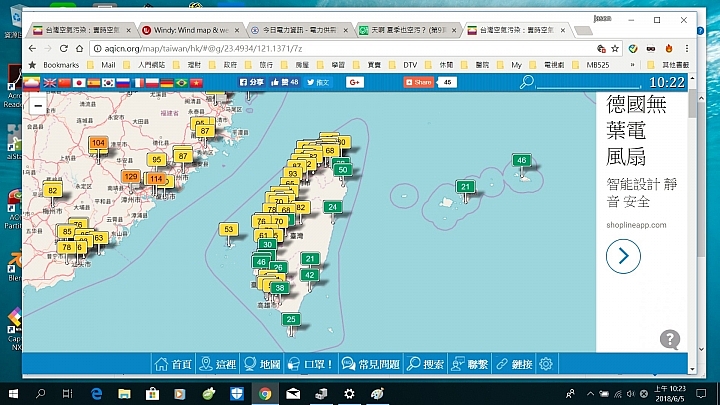Image resolution: width=720 pixels, height=405 pixels.
Task: Tweet the page with Twitter 推文 button
Action: (x=318, y=82)
